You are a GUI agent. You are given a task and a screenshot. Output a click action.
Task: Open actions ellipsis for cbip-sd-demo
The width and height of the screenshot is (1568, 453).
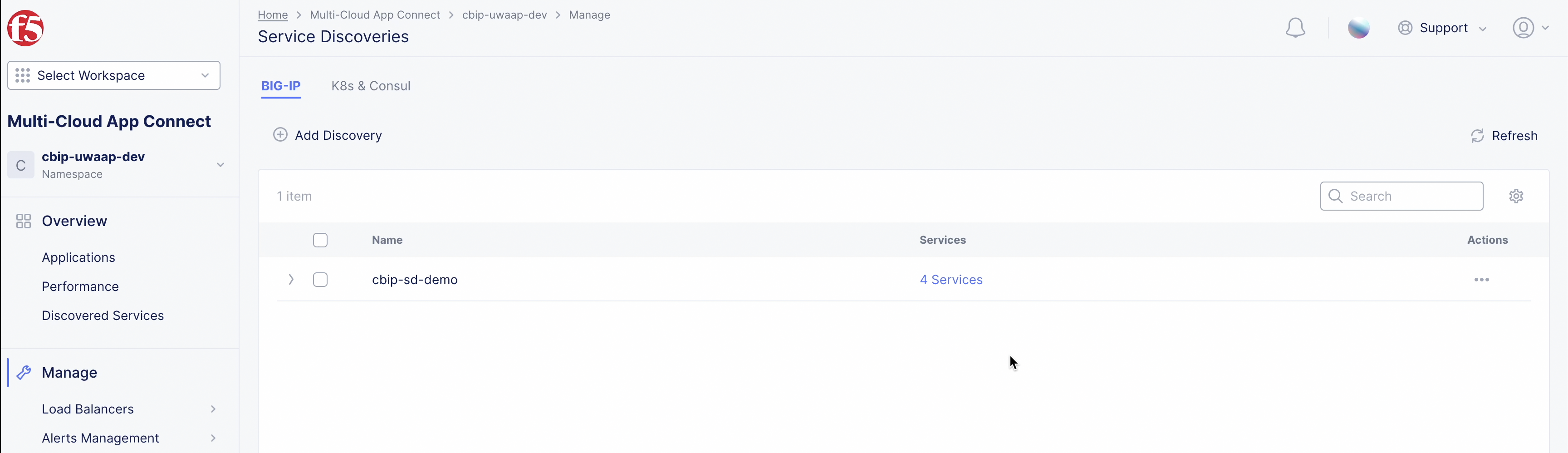1481,280
